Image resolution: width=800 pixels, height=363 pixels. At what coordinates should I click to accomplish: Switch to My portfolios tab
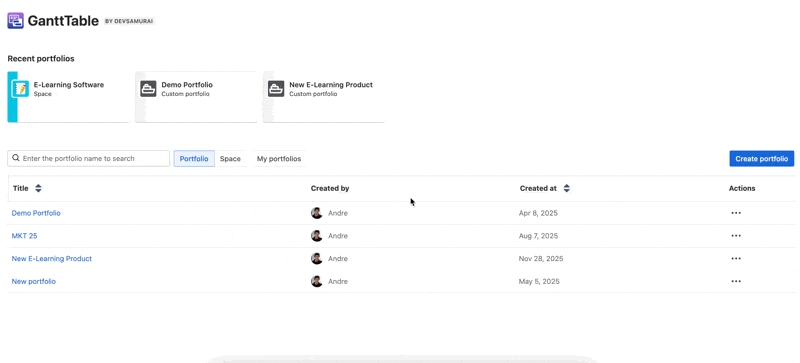click(x=279, y=159)
